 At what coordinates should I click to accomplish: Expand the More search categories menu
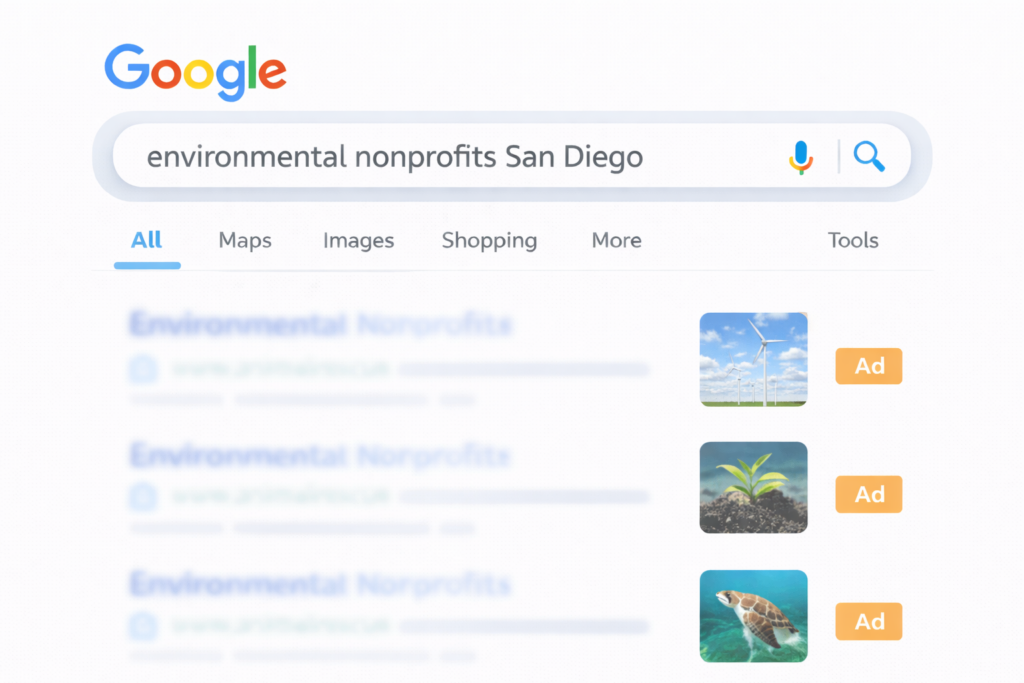pos(616,240)
